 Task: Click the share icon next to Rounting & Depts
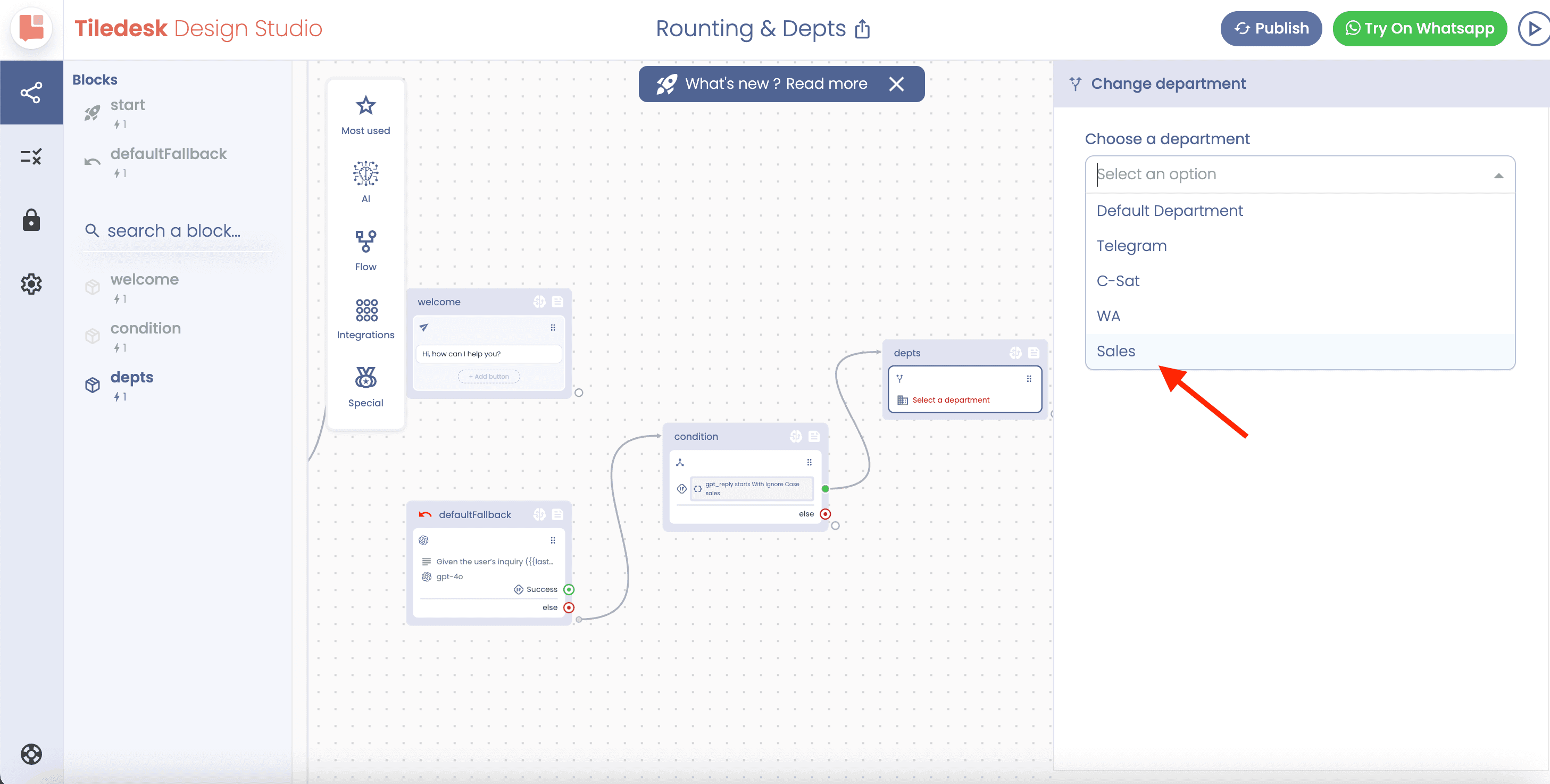coord(862,29)
